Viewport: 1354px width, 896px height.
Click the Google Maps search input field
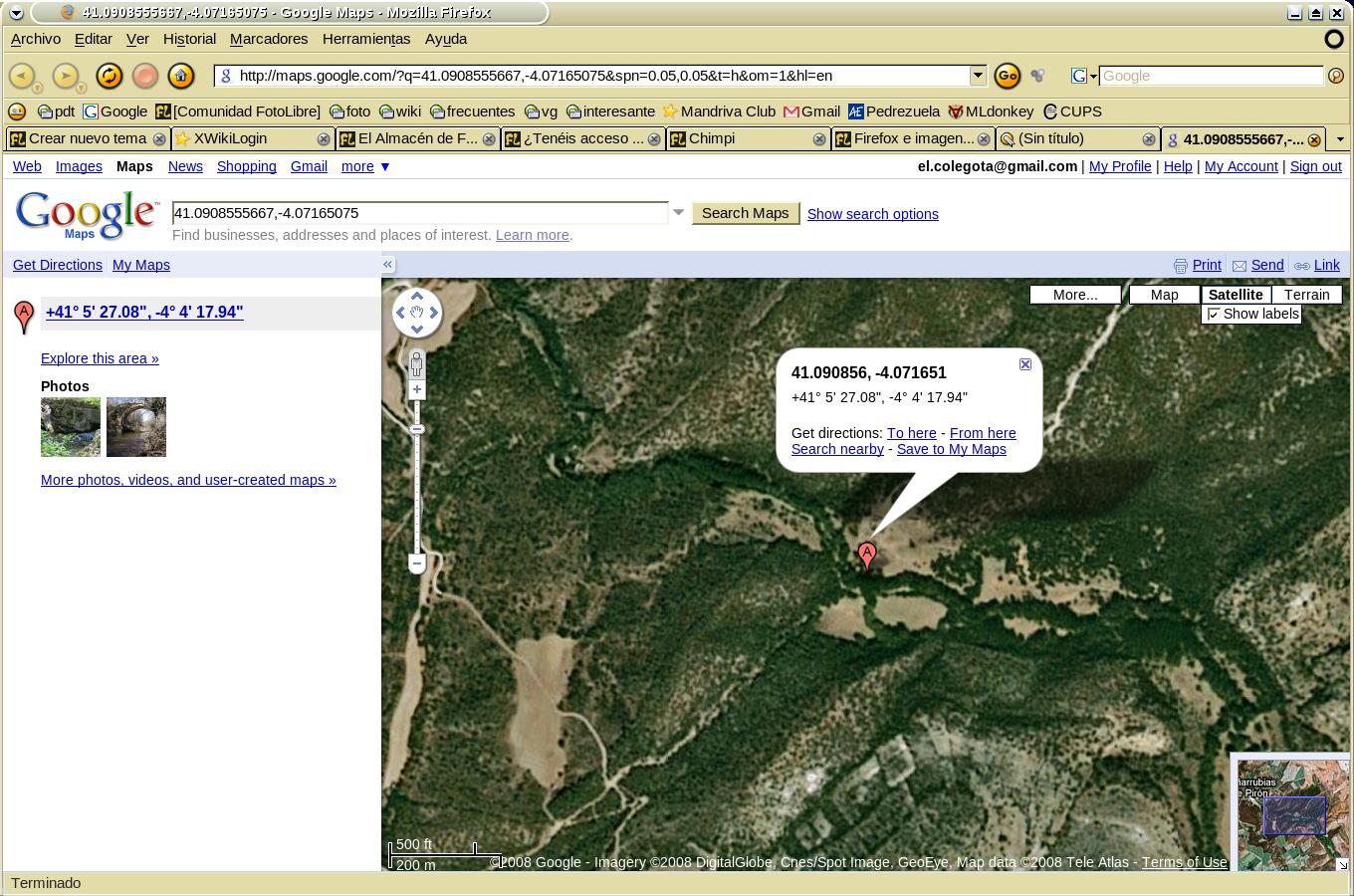419,213
